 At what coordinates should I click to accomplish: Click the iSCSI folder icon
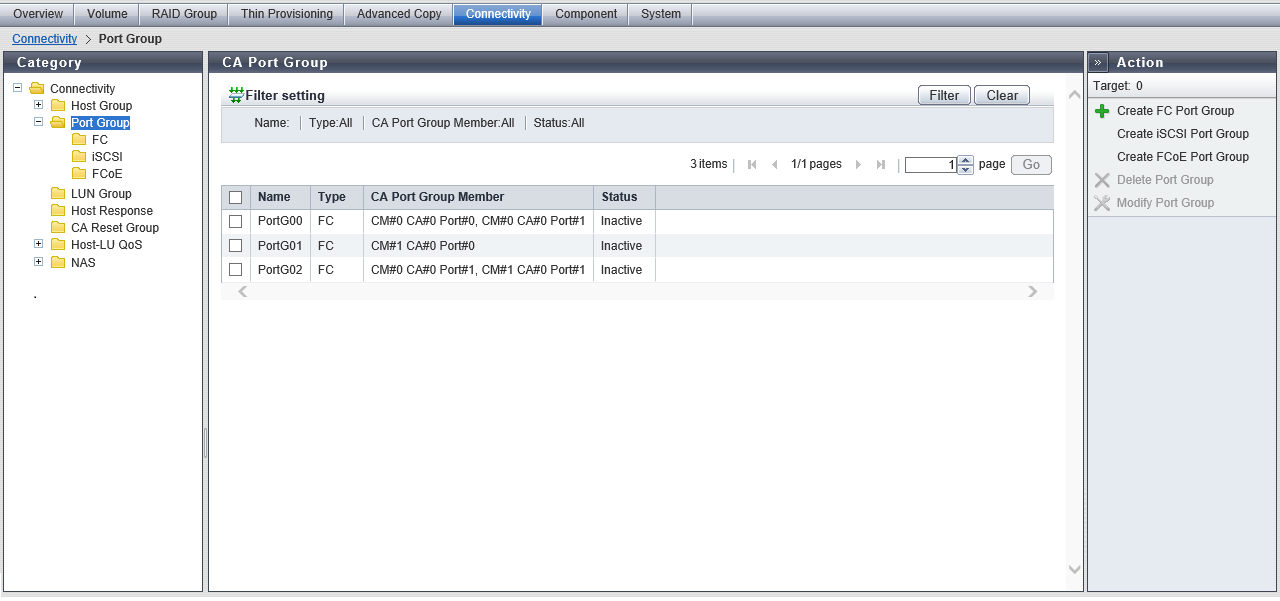coord(79,157)
